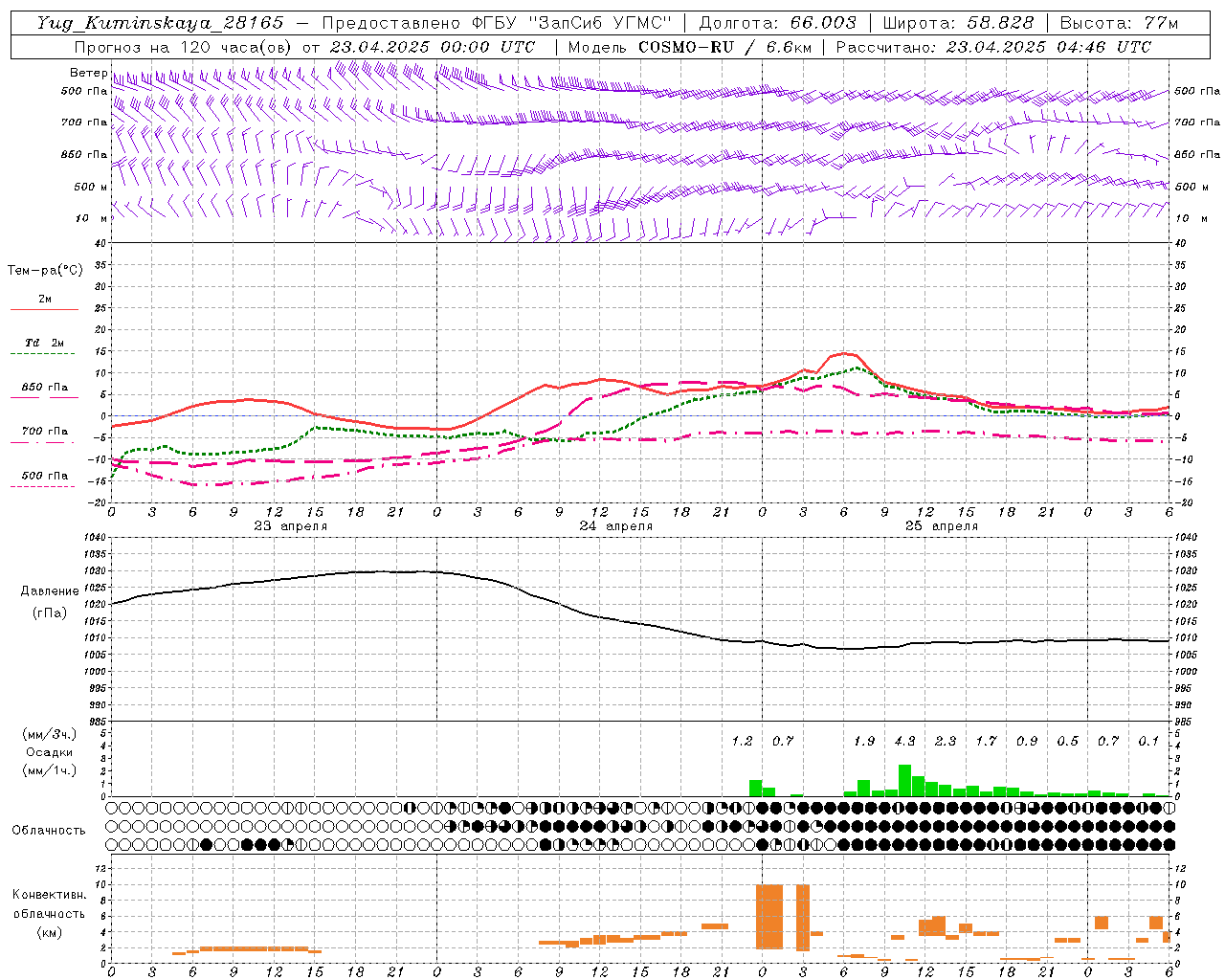This screenshot has height=980, width=1225.
Task: Click the "Ветер" wind panel label
Action: coord(88,73)
